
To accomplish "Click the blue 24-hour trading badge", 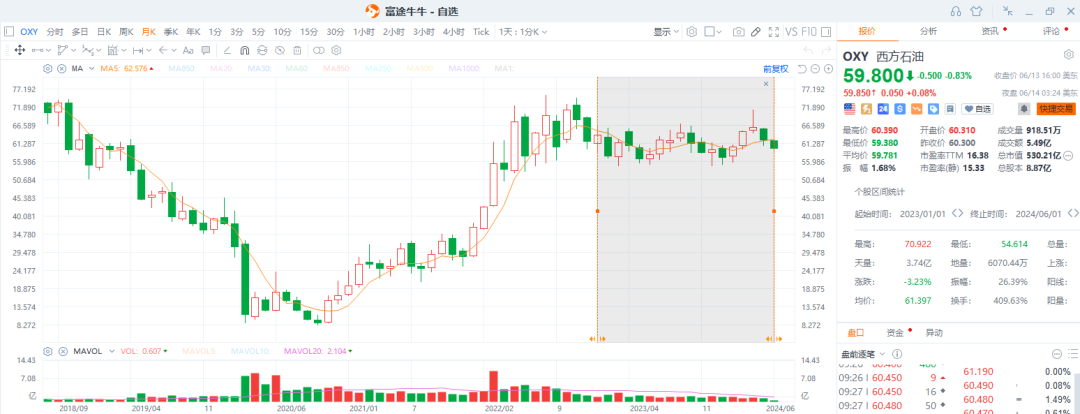I will pyautogui.click(x=884, y=109).
